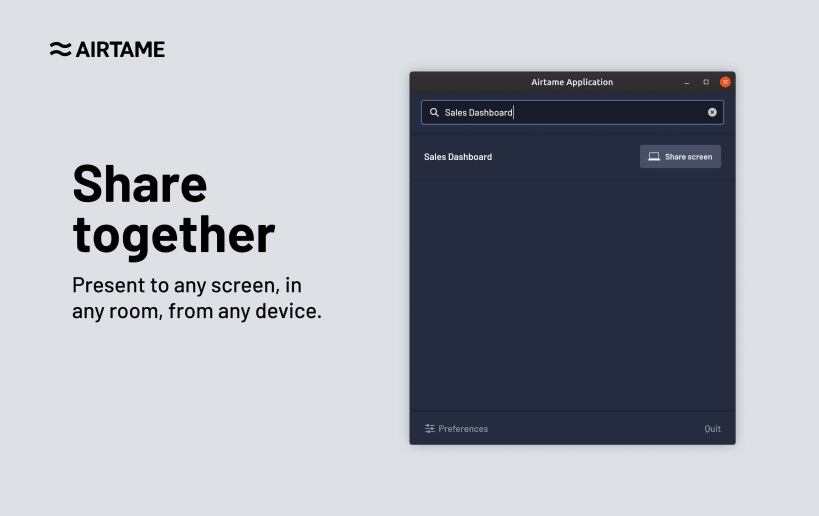This screenshot has width=819, height=516.
Task: Maximize the Airtame Application window
Action: click(x=706, y=82)
